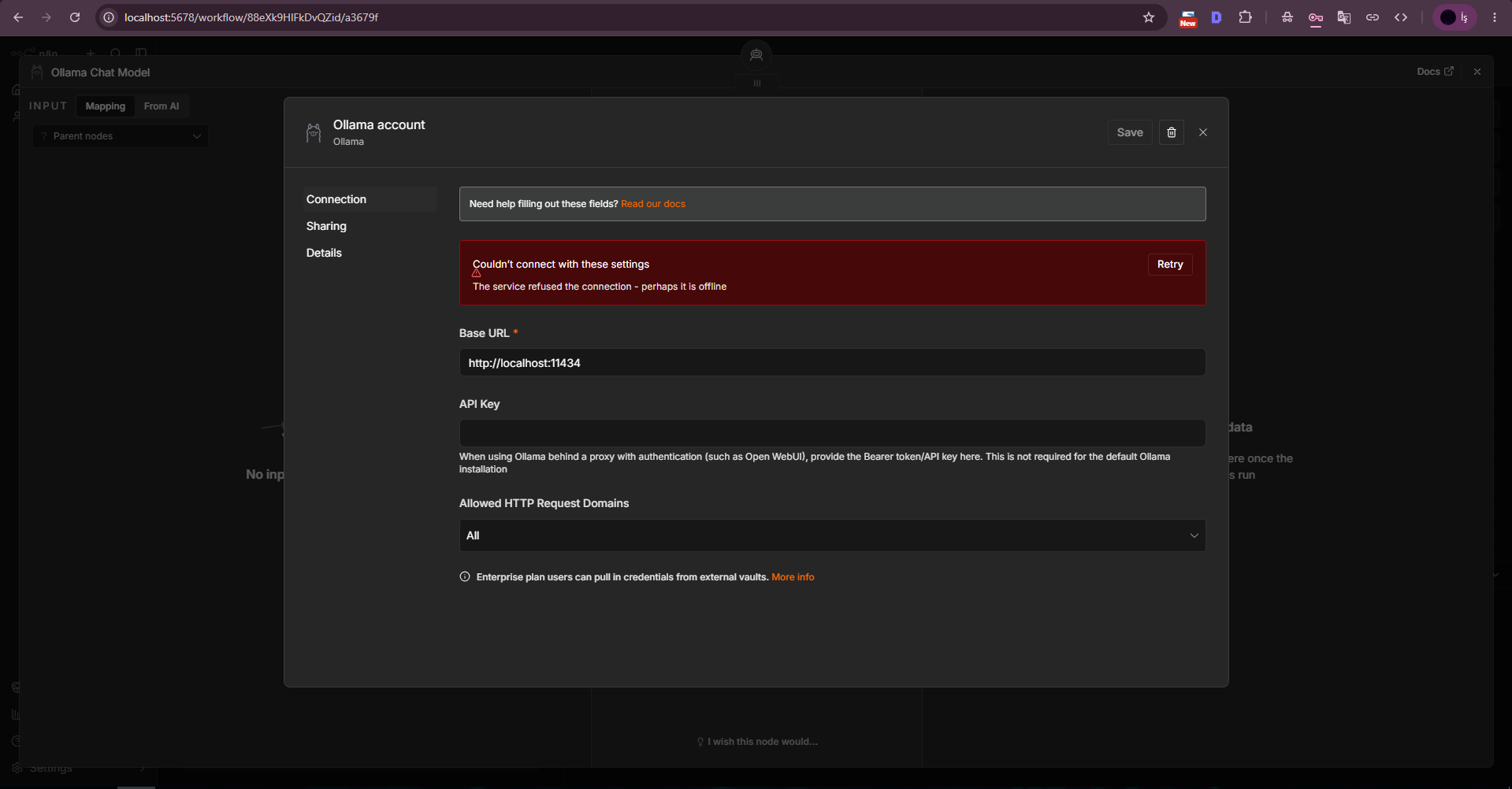The image size is (1512, 789).
Task: Click the Ollama llama logo in dialog header
Action: [314, 133]
